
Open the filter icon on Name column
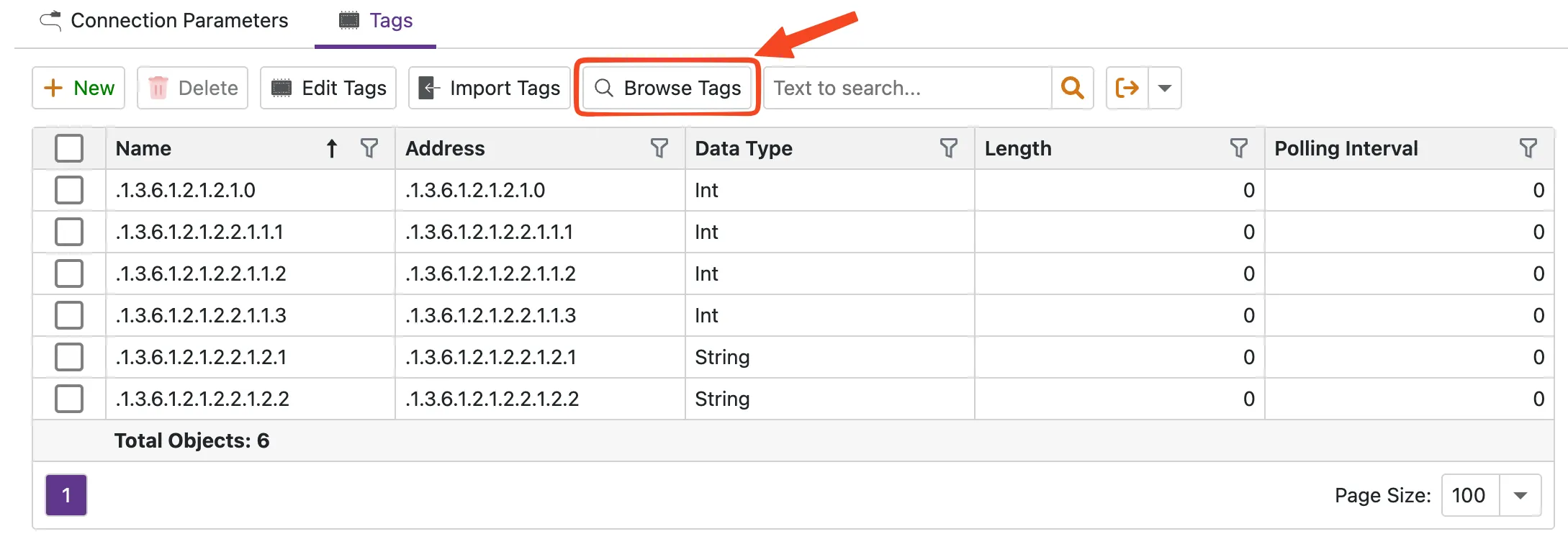[369, 148]
